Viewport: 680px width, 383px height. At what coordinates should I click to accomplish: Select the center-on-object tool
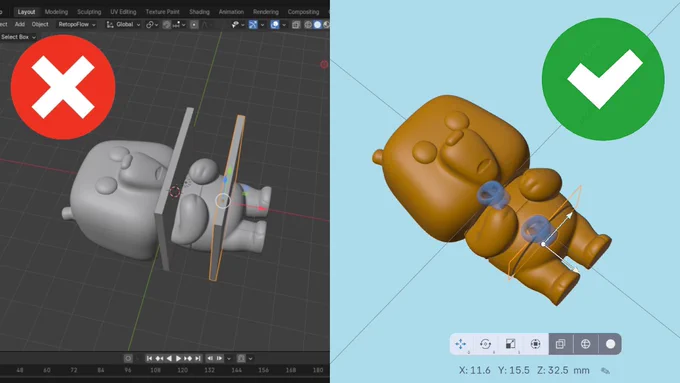coord(536,344)
